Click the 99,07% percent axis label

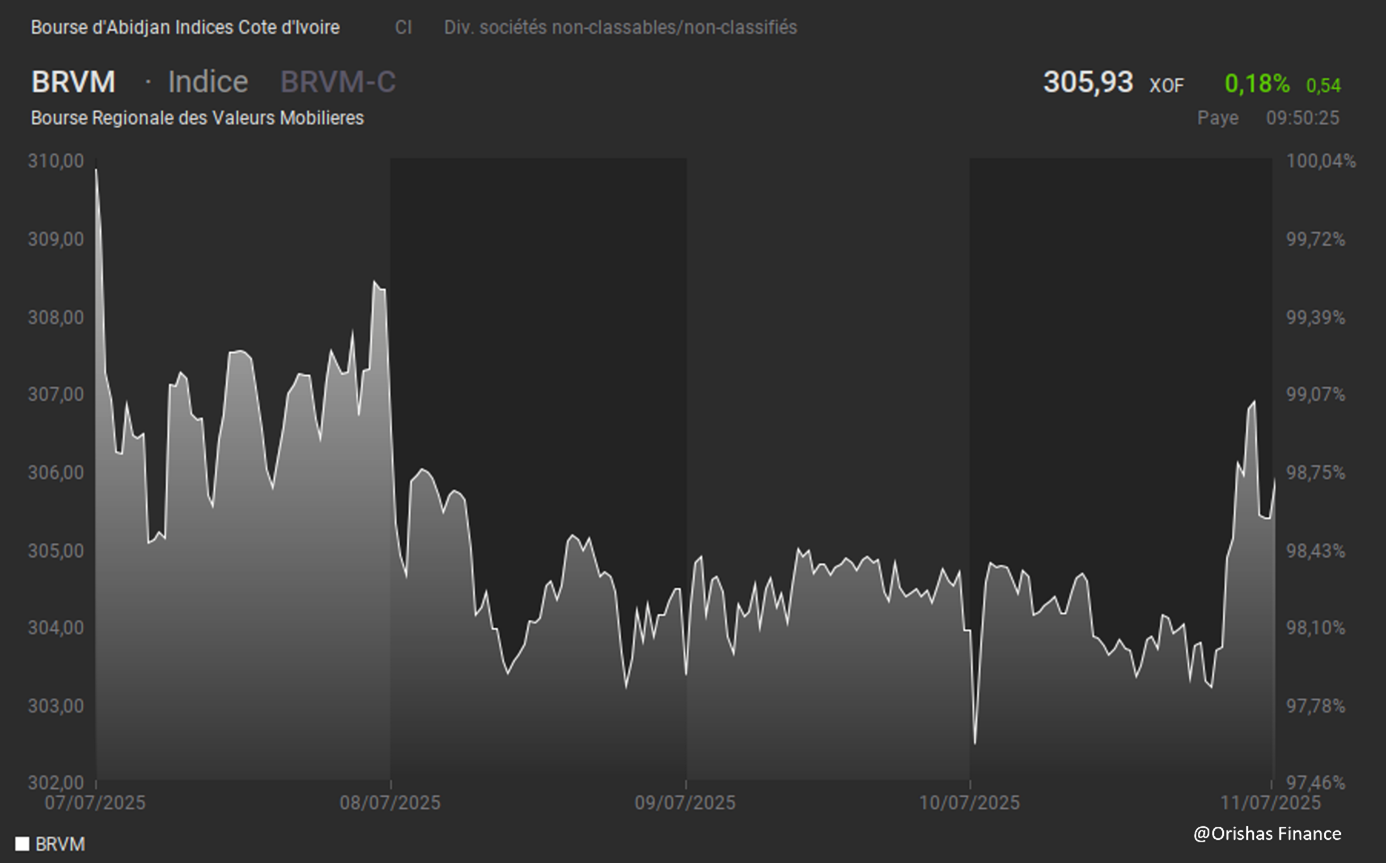click(1315, 394)
